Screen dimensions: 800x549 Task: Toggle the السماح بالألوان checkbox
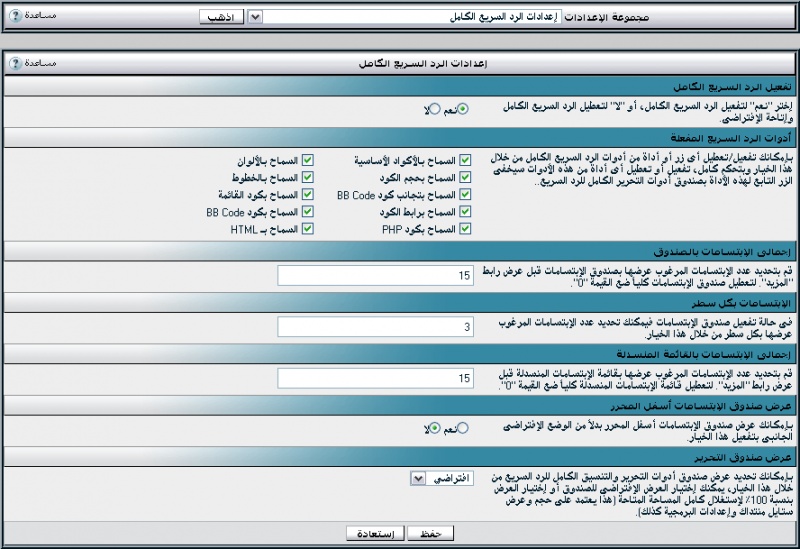click(x=308, y=160)
